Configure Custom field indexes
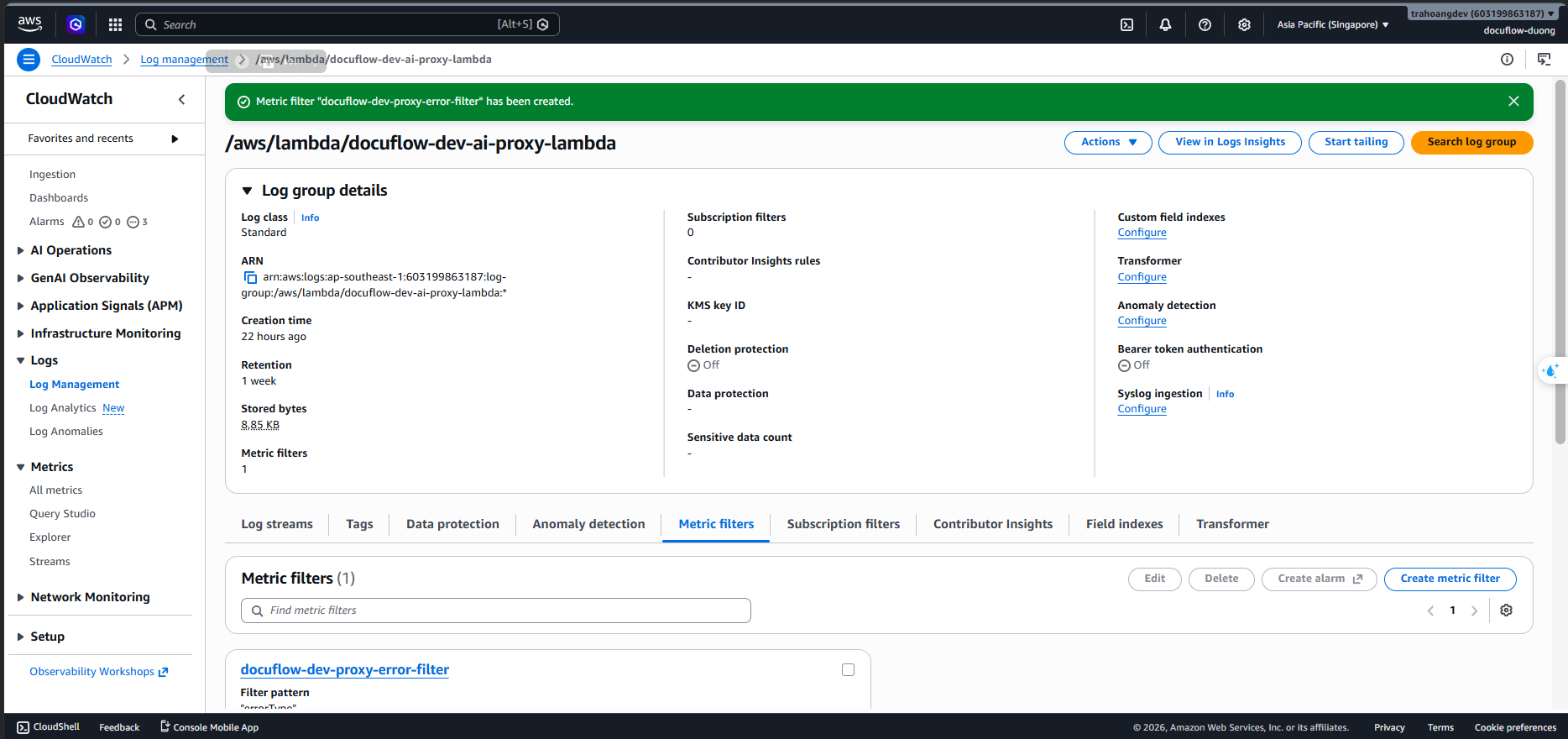 pyautogui.click(x=1142, y=233)
